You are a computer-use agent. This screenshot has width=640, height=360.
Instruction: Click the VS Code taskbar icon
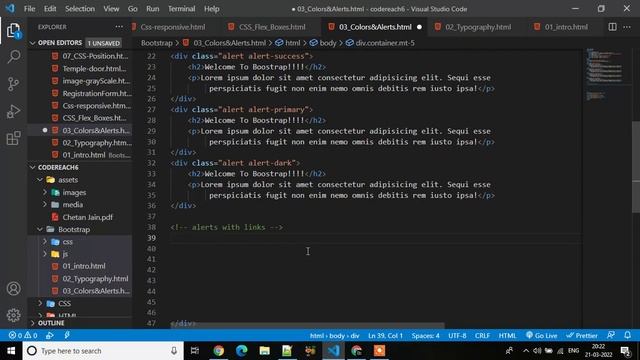point(333,351)
